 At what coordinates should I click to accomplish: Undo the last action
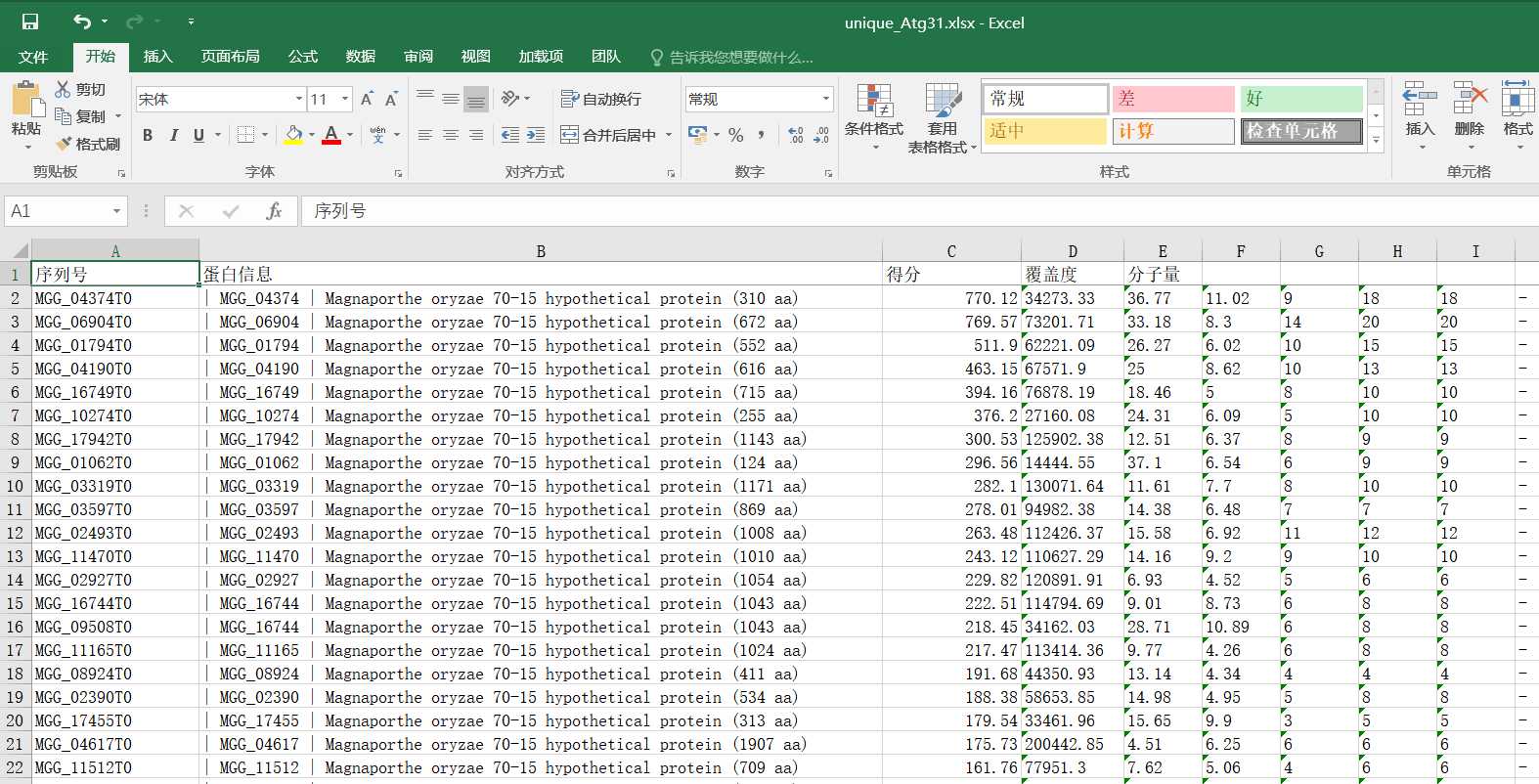point(82,22)
